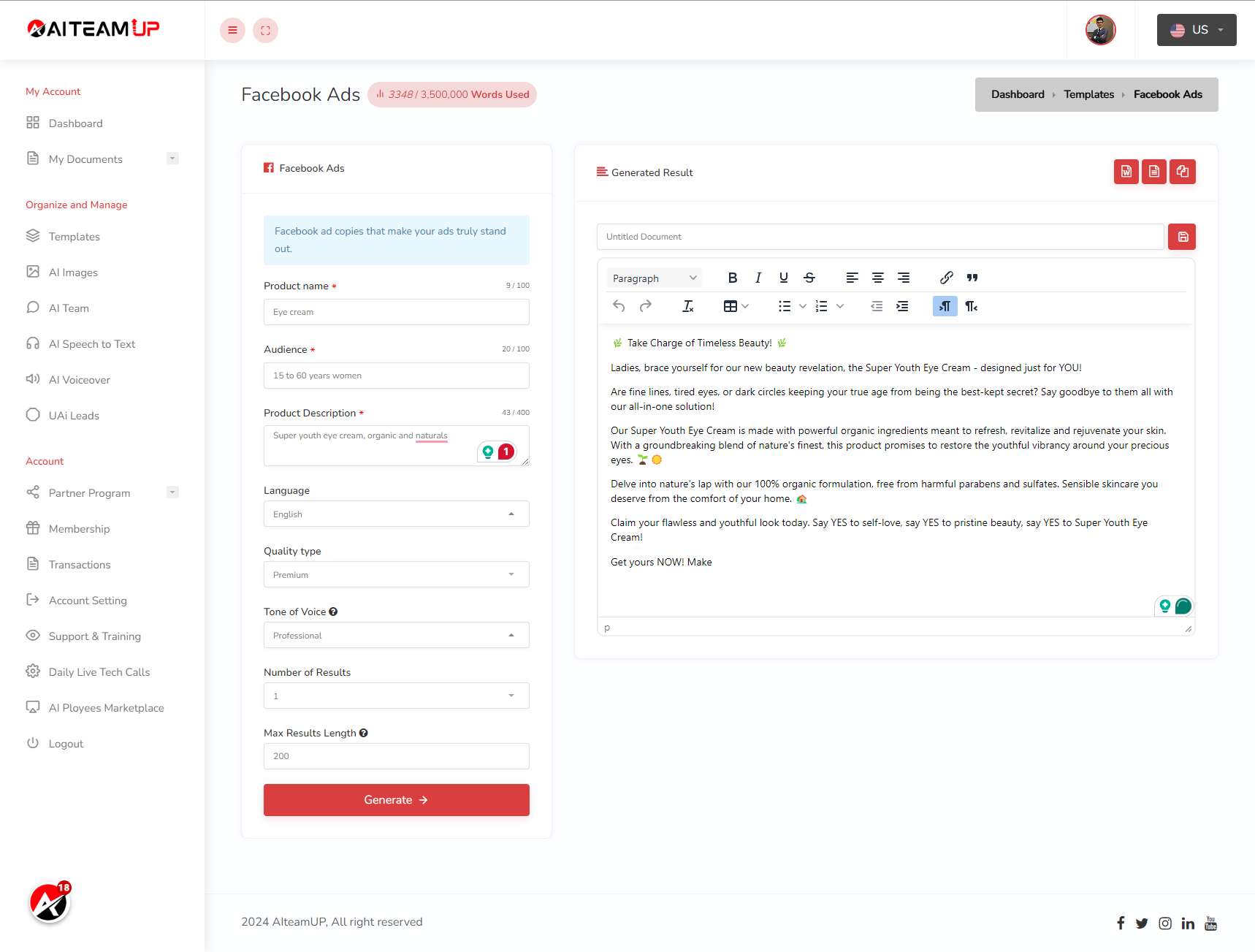Open the YouTube social link in footer
Viewport: 1255px width, 952px height.
[1210, 923]
